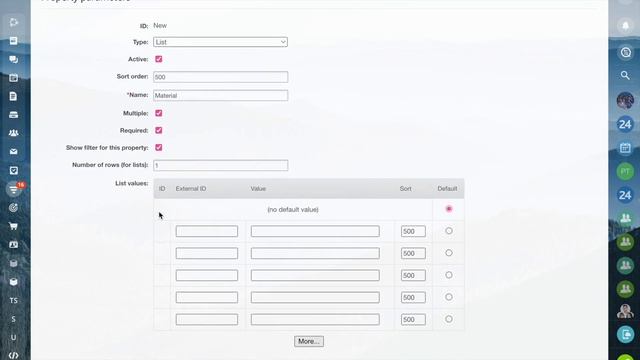Image resolution: width=640 pixels, height=360 pixels.
Task: Click the Default column header
Action: pos(447,189)
